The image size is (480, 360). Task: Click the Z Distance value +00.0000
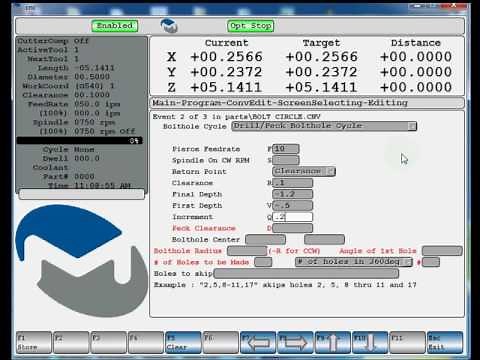[x=416, y=87]
